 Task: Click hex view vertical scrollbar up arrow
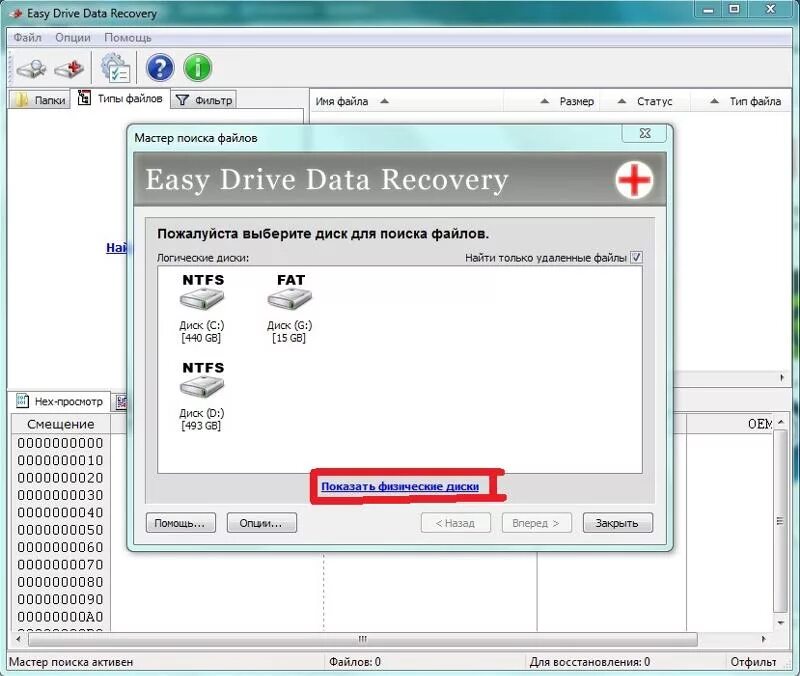(781, 422)
